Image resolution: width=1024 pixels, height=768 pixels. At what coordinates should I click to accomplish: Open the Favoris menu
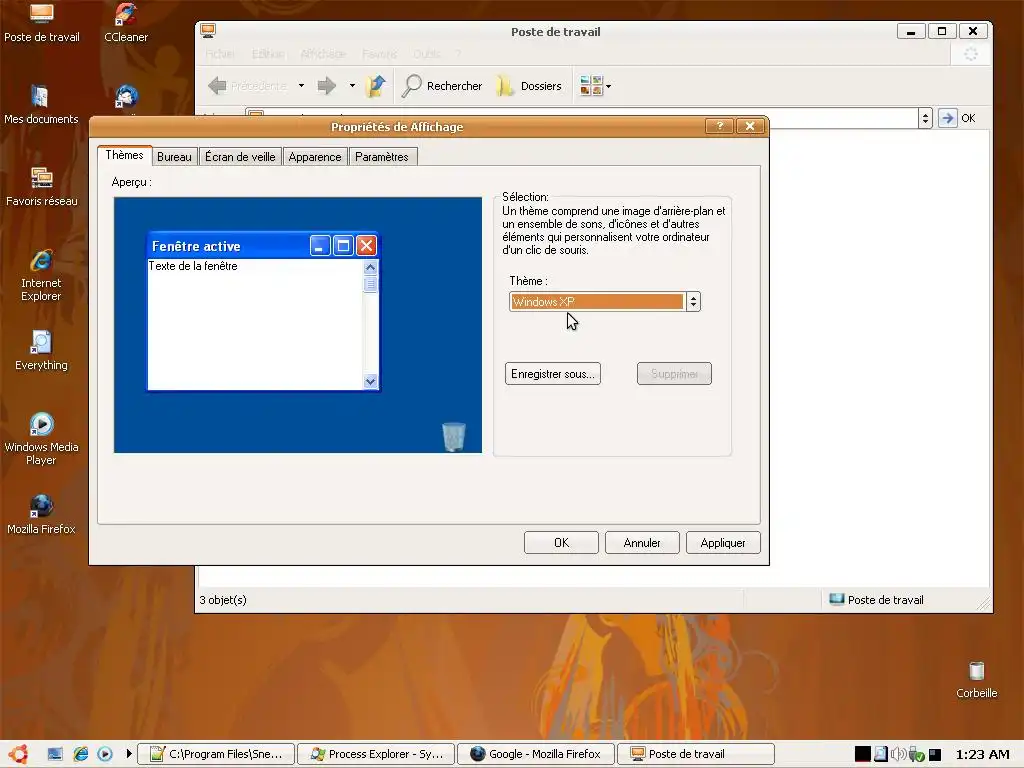(x=379, y=54)
